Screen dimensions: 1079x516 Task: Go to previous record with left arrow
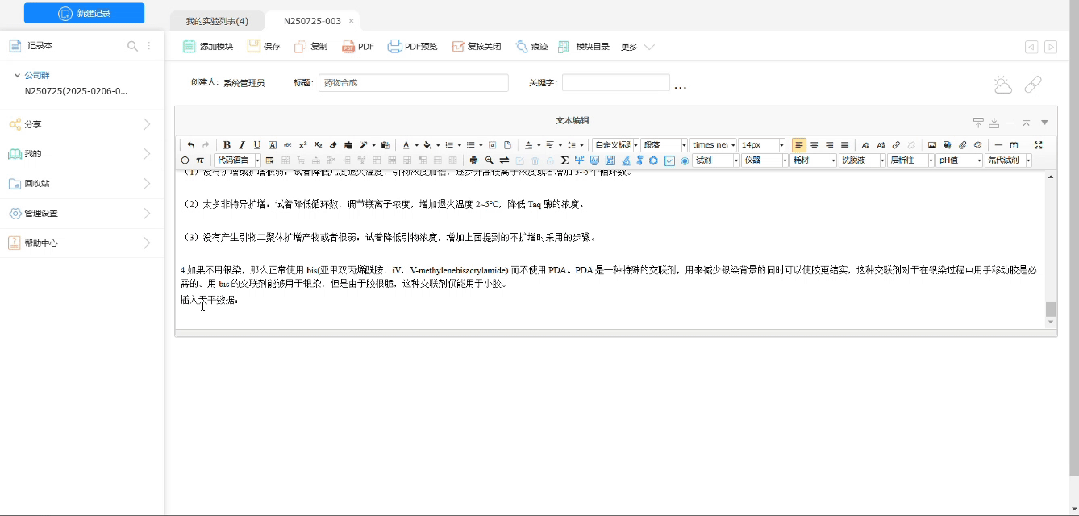coord(1031,47)
